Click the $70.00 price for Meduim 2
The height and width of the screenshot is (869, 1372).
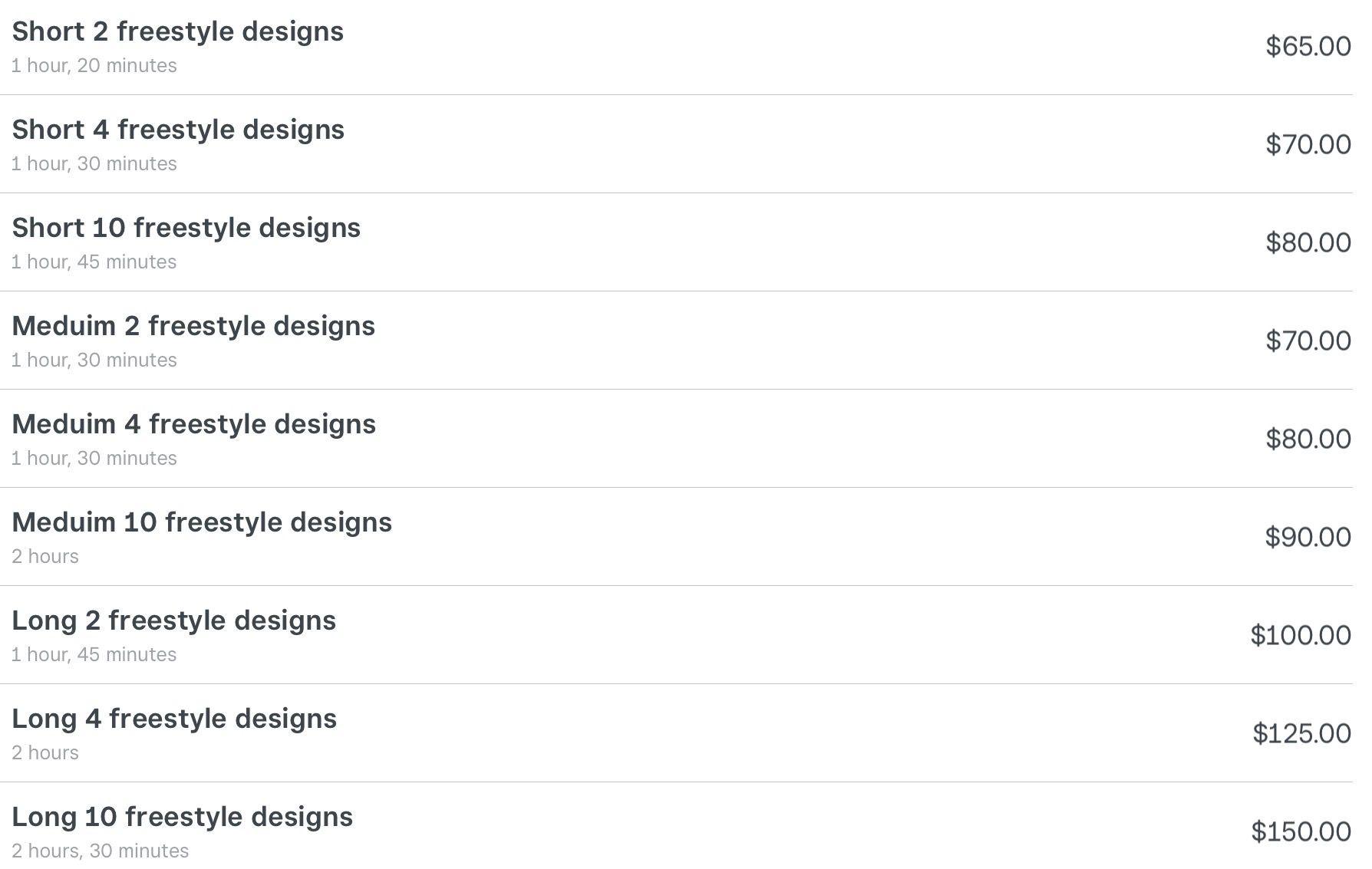click(x=1308, y=341)
